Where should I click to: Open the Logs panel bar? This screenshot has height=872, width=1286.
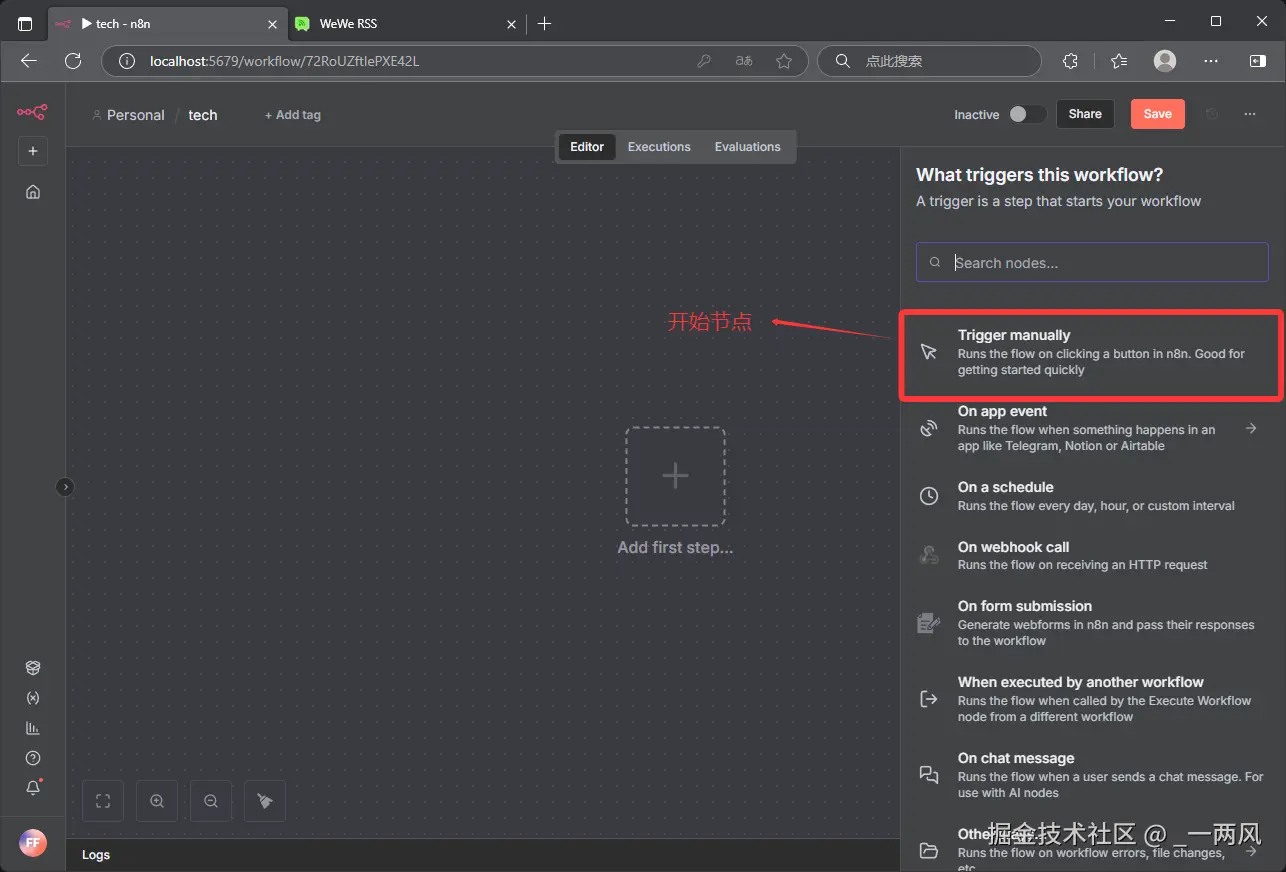click(483, 855)
